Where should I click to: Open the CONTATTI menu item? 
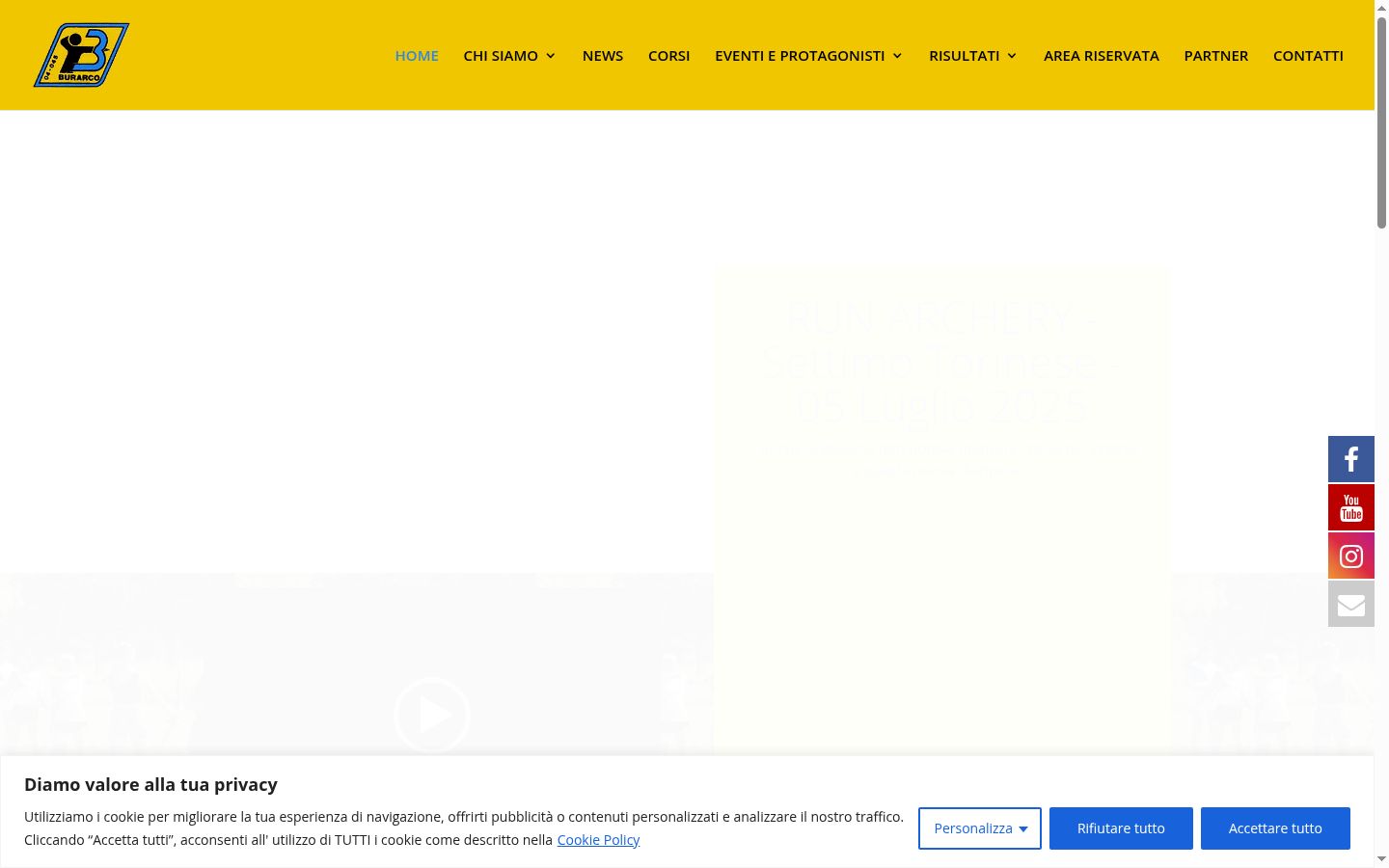click(1308, 56)
